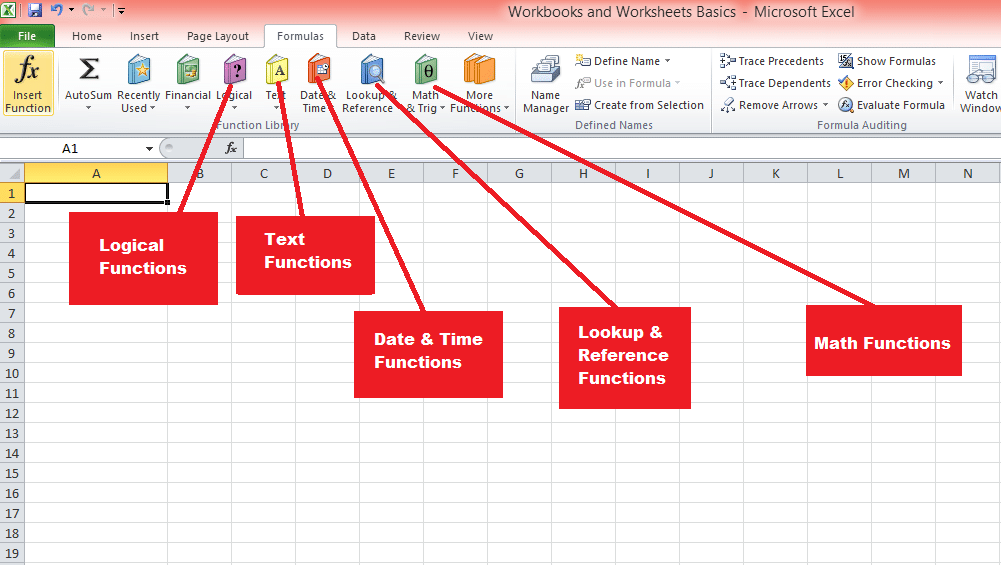
Task: Click the Excel application icon
Action: (9, 10)
